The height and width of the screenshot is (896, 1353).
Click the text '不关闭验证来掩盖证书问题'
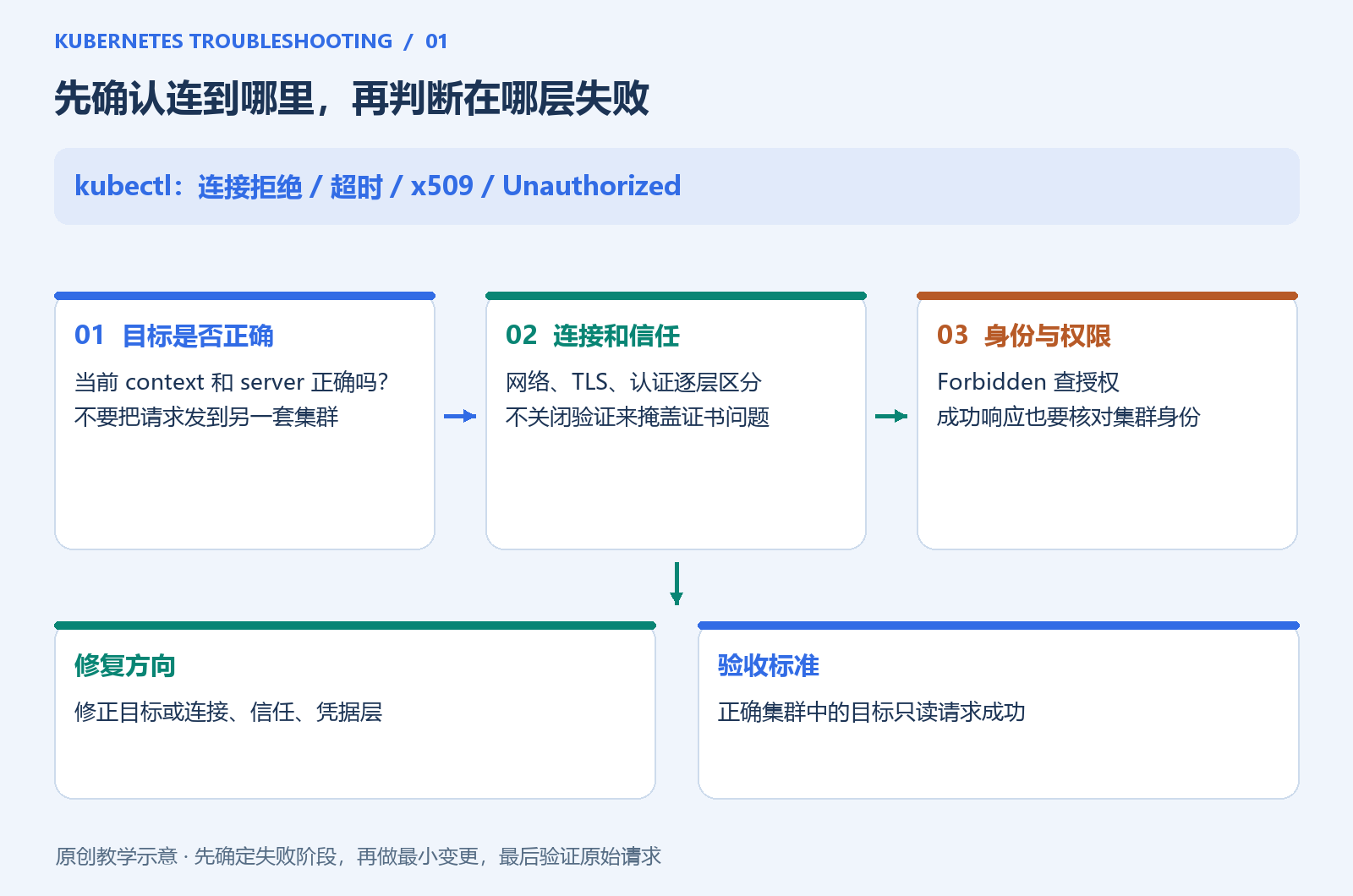[x=638, y=417]
